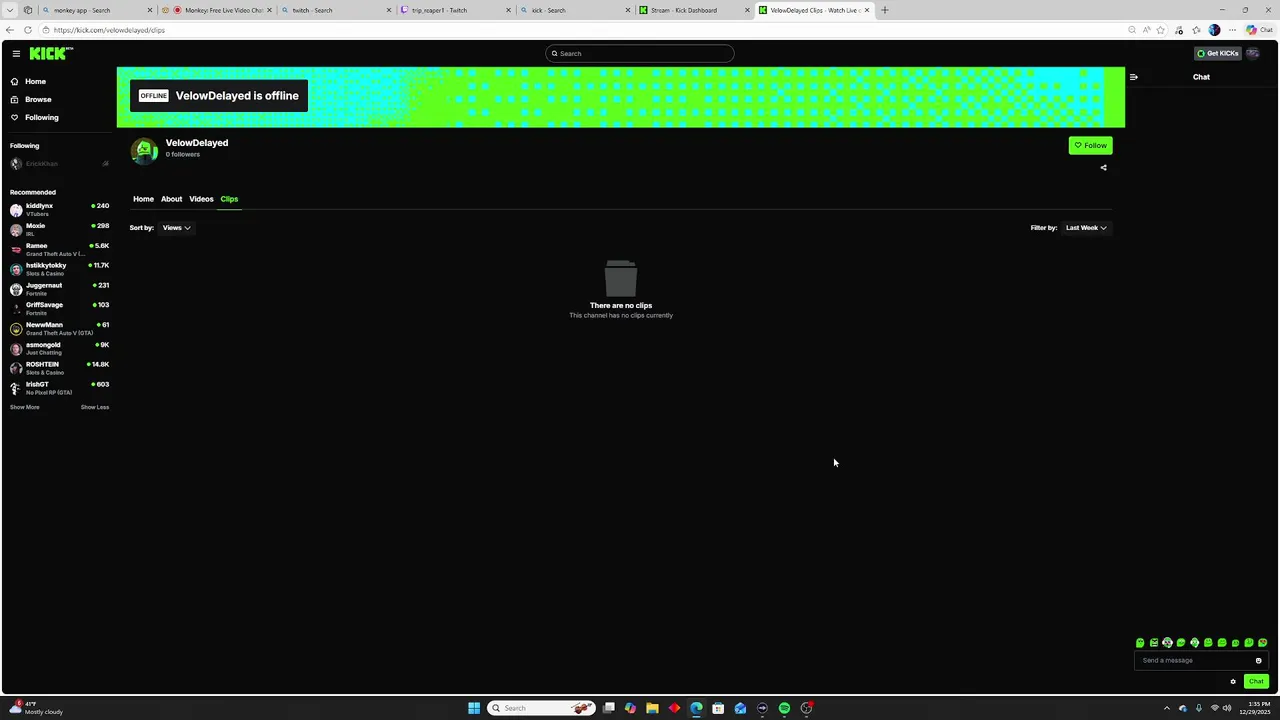
Task: Open the Last Week filter dropdown
Action: click(1086, 228)
